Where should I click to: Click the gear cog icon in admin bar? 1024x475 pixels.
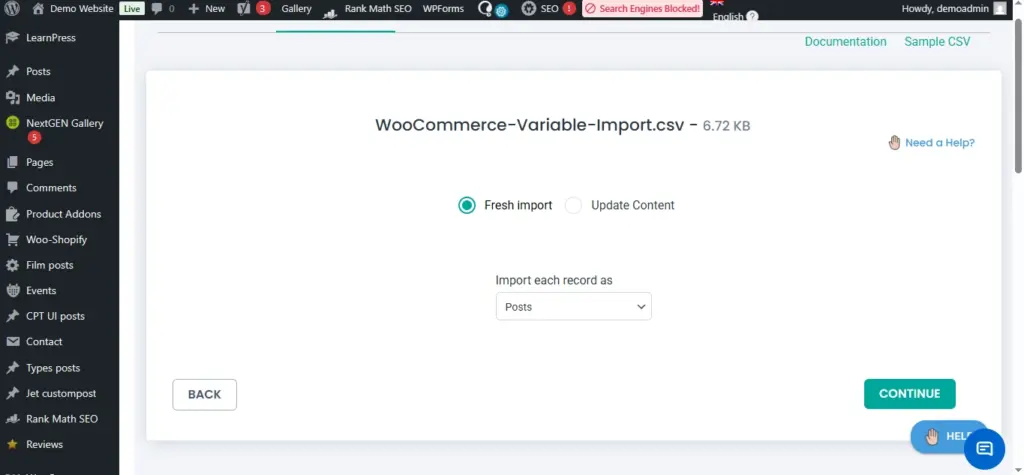tap(502, 12)
